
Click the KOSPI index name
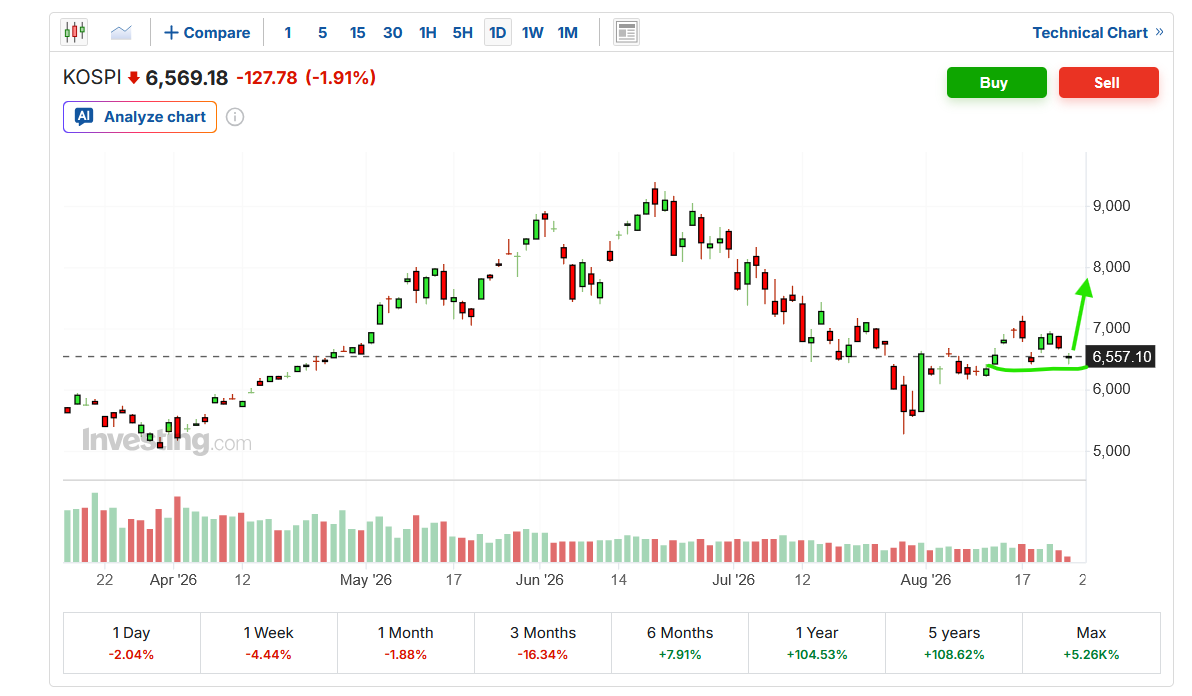92,78
